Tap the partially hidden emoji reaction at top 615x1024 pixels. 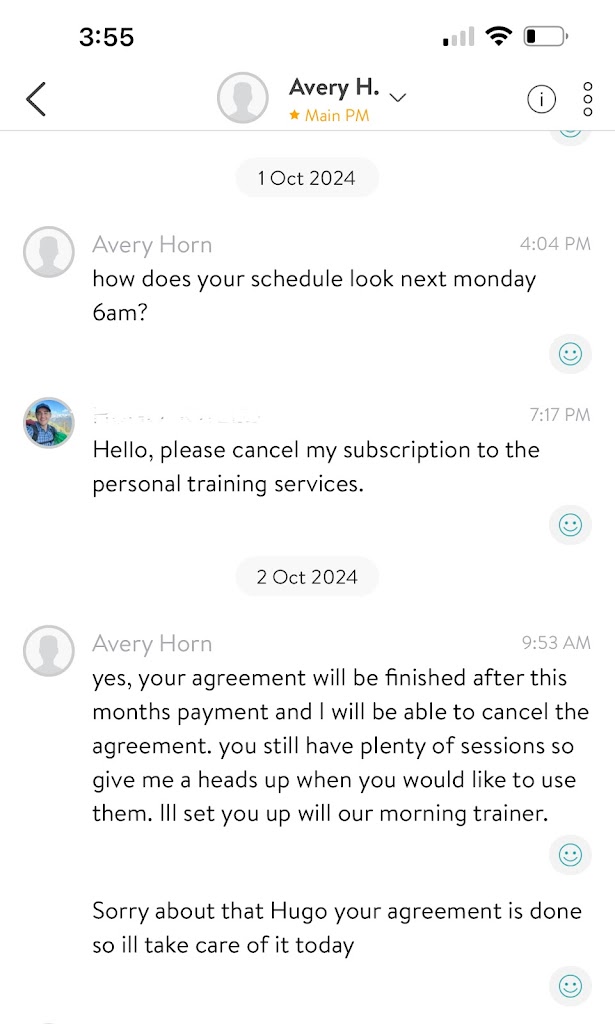click(570, 133)
